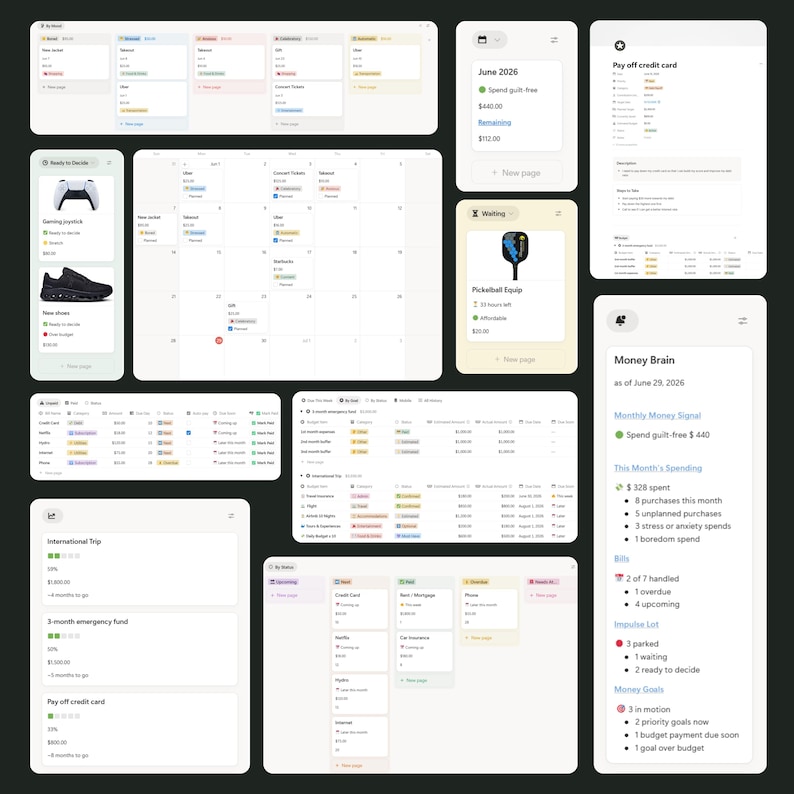Open Rent / Mortgage card in Paid column
Screen dimensions: 794x794
(x=424, y=609)
